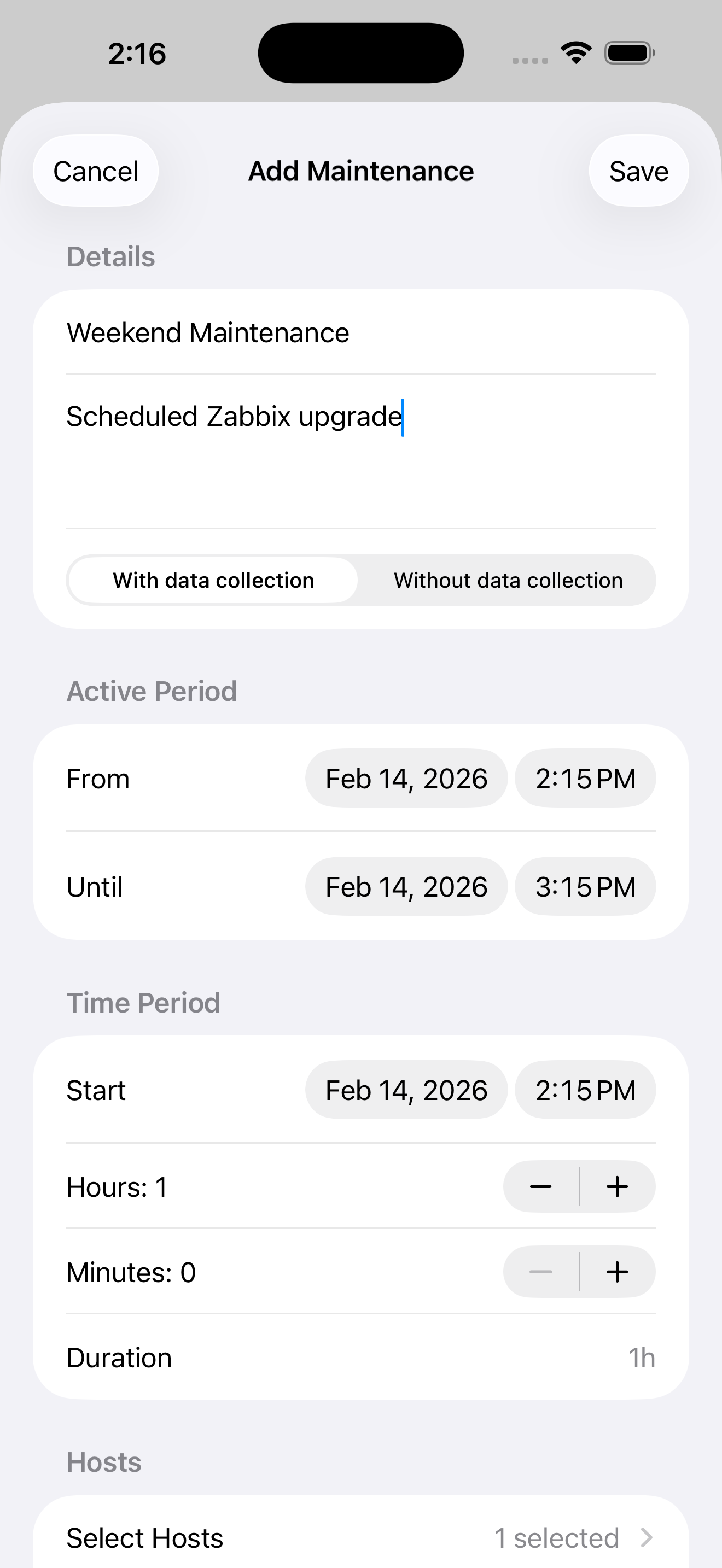Change the Until date Feb 14, 2026
The height and width of the screenshot is (1568, 722).
click(406, 887)
